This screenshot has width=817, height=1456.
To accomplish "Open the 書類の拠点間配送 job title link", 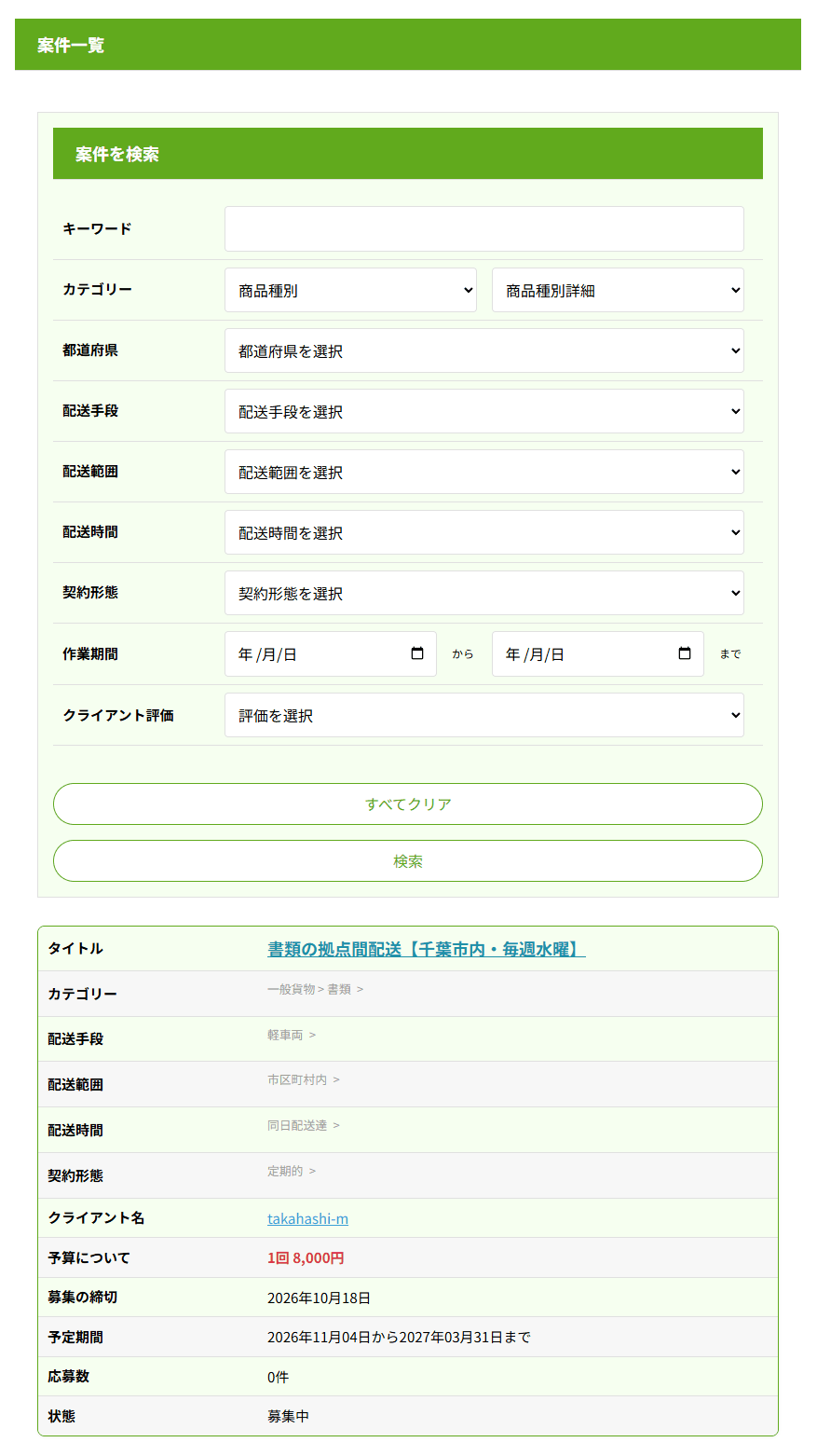I will click(x=427, y=949).
